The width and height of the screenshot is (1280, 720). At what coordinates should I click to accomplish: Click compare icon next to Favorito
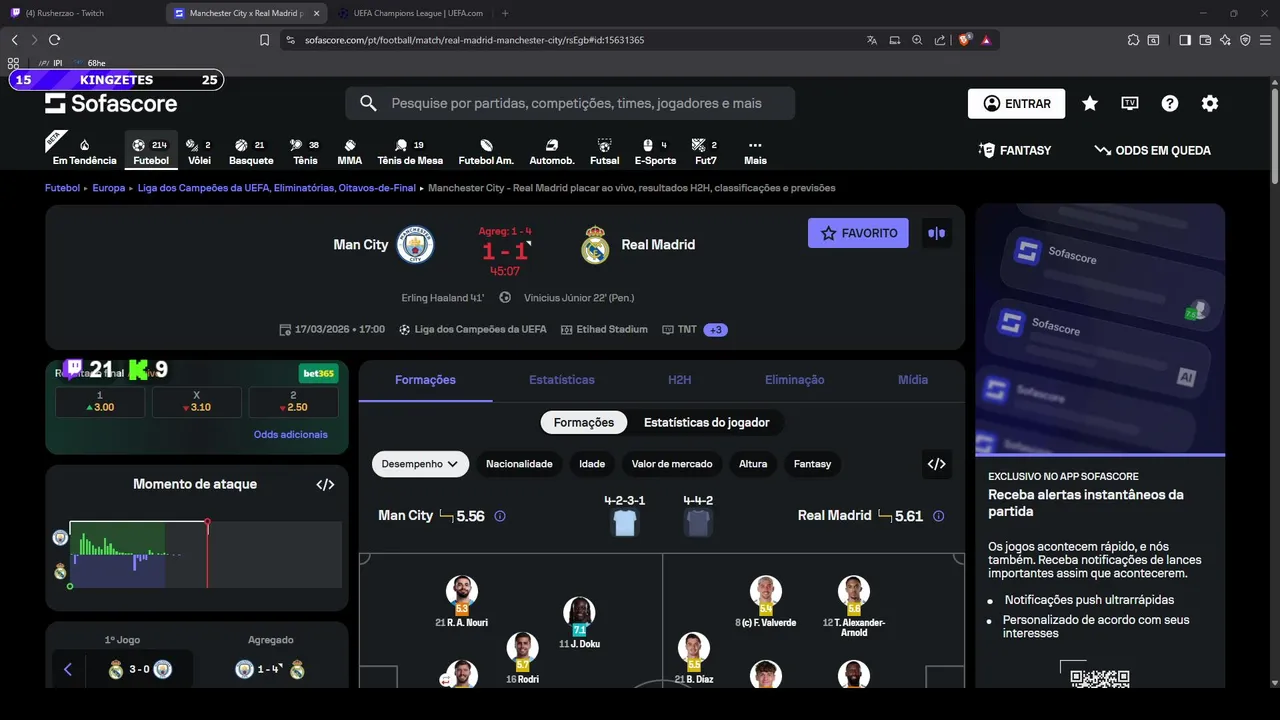point(937,233)
